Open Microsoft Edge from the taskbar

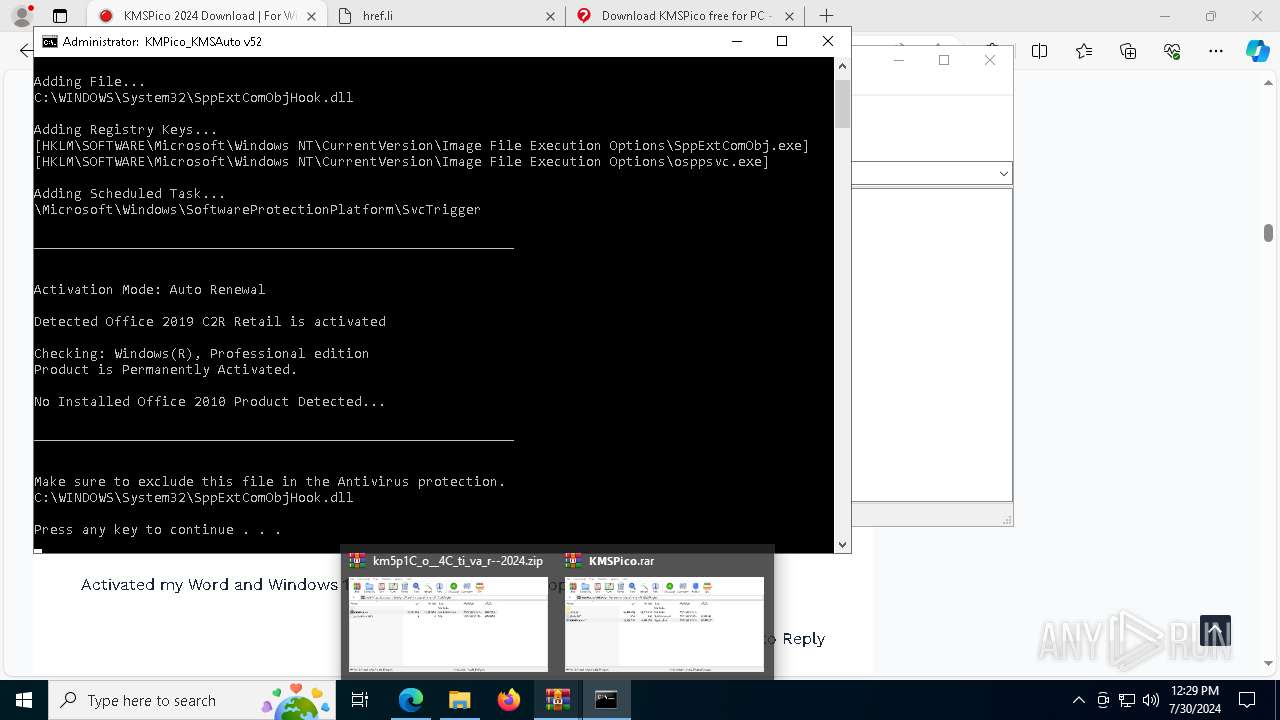pyautogui.click(x=411, y=700)
